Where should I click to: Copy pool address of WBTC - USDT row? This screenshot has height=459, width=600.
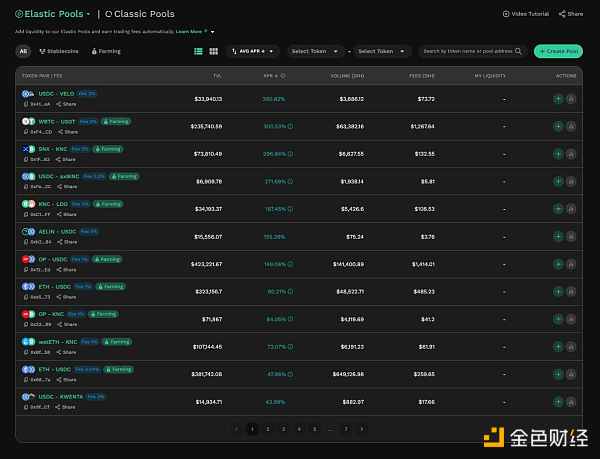[x=26, y=132]
